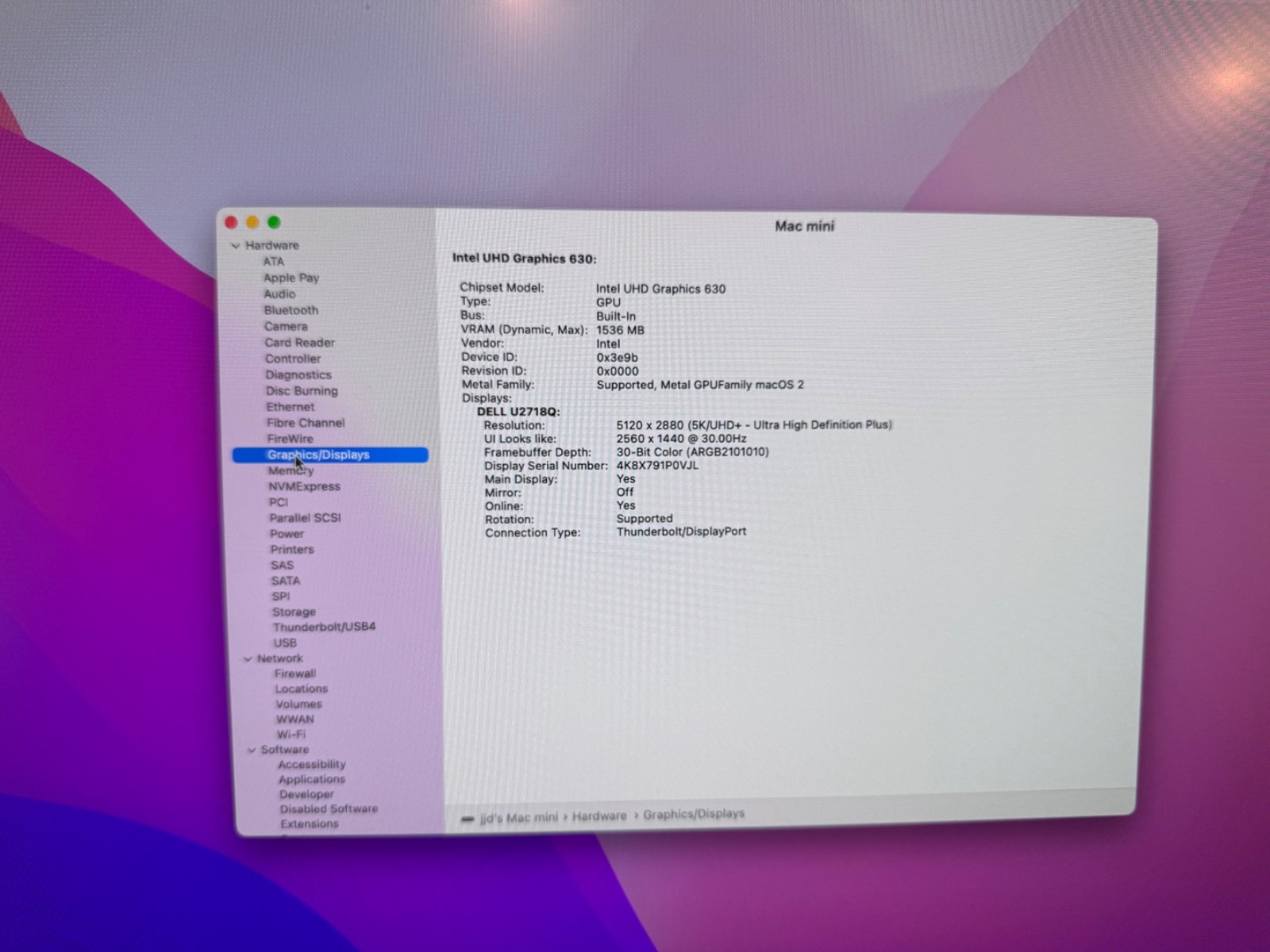Viewport: 1270px width, 952px height.
Task: Collapse the Hardware section chevron
Action: tap(236, 246)
